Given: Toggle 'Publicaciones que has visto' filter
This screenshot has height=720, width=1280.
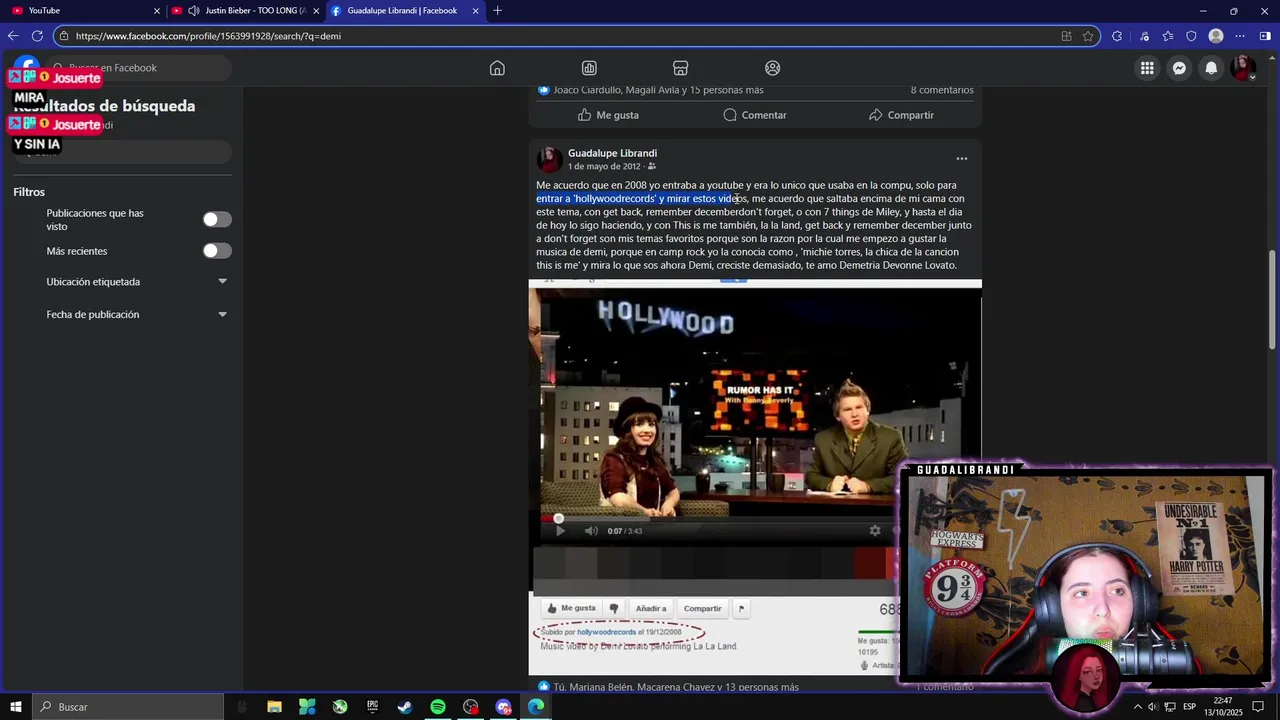Looking at the screenshot, I should pyautogui.click(x=217, y=219).
